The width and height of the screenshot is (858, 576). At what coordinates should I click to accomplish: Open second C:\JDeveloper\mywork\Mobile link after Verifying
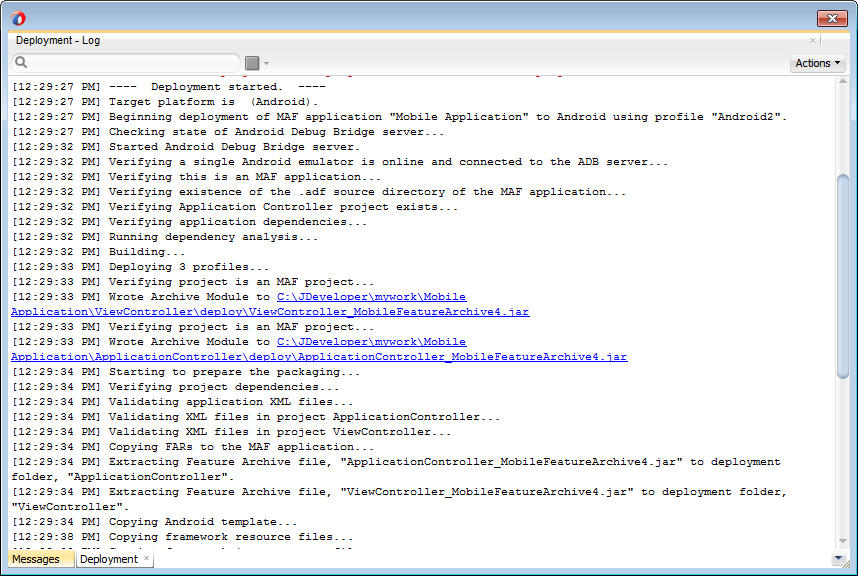372,341
